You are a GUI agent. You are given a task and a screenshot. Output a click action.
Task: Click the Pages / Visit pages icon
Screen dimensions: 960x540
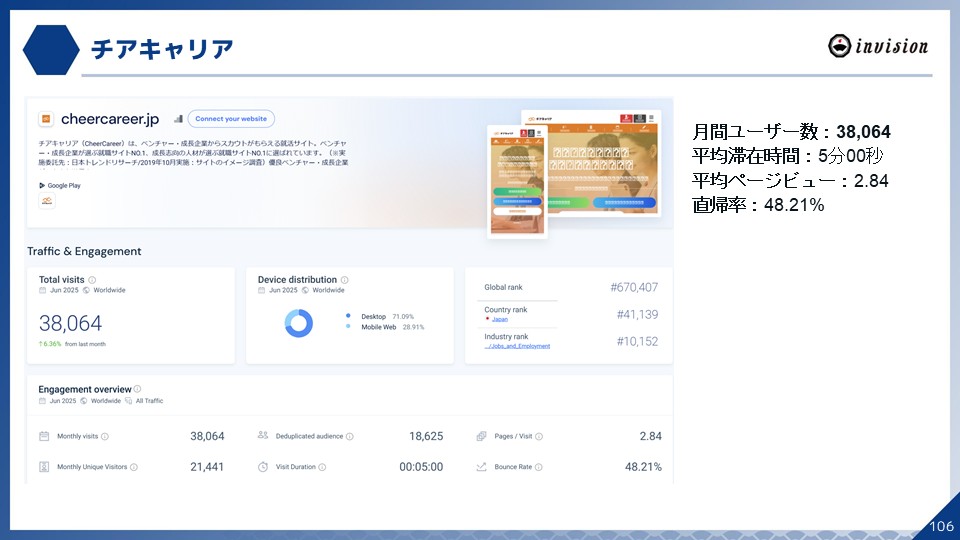point(481,436)
